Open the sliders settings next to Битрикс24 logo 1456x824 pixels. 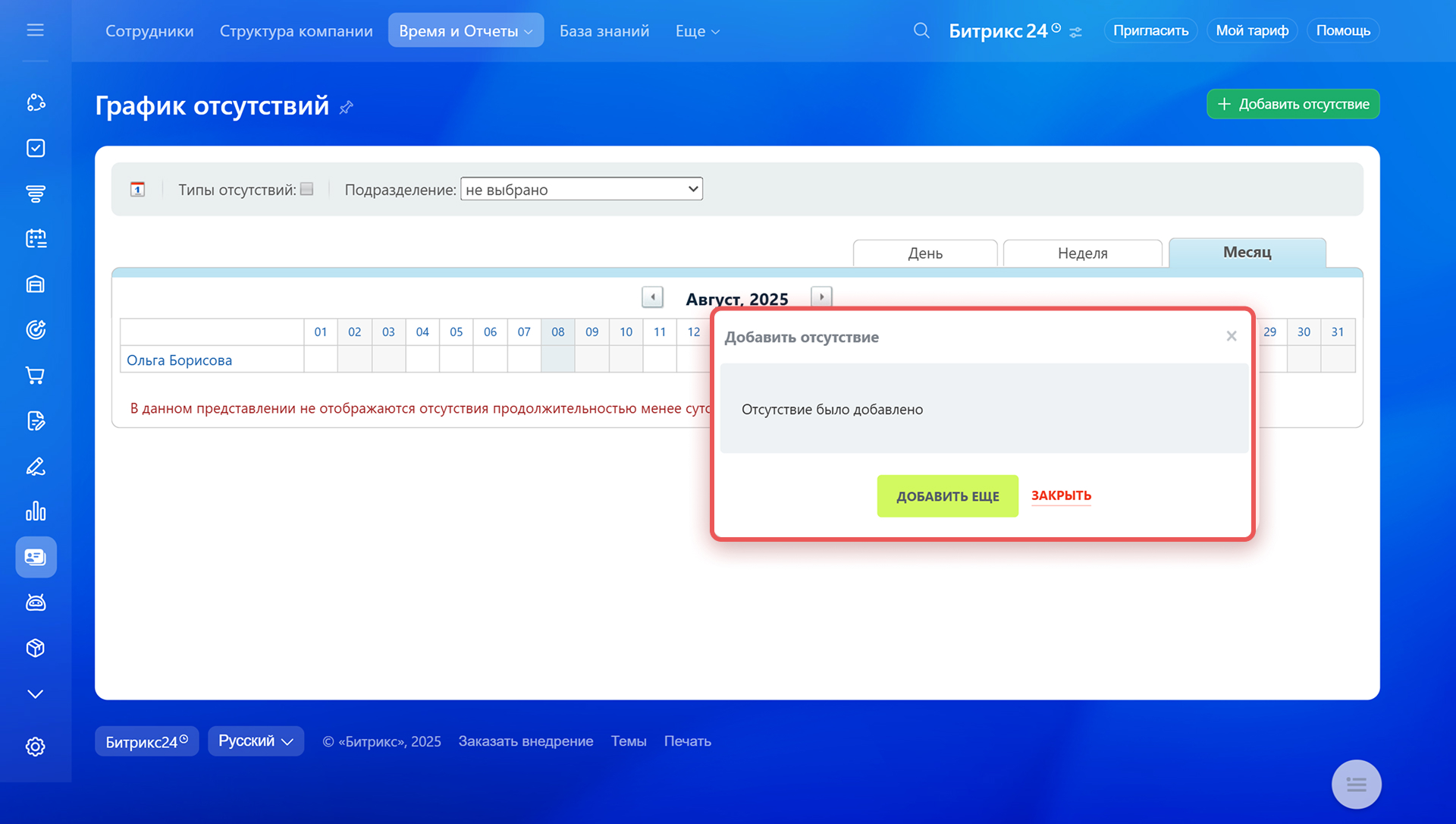click(x=1075, y=32)
